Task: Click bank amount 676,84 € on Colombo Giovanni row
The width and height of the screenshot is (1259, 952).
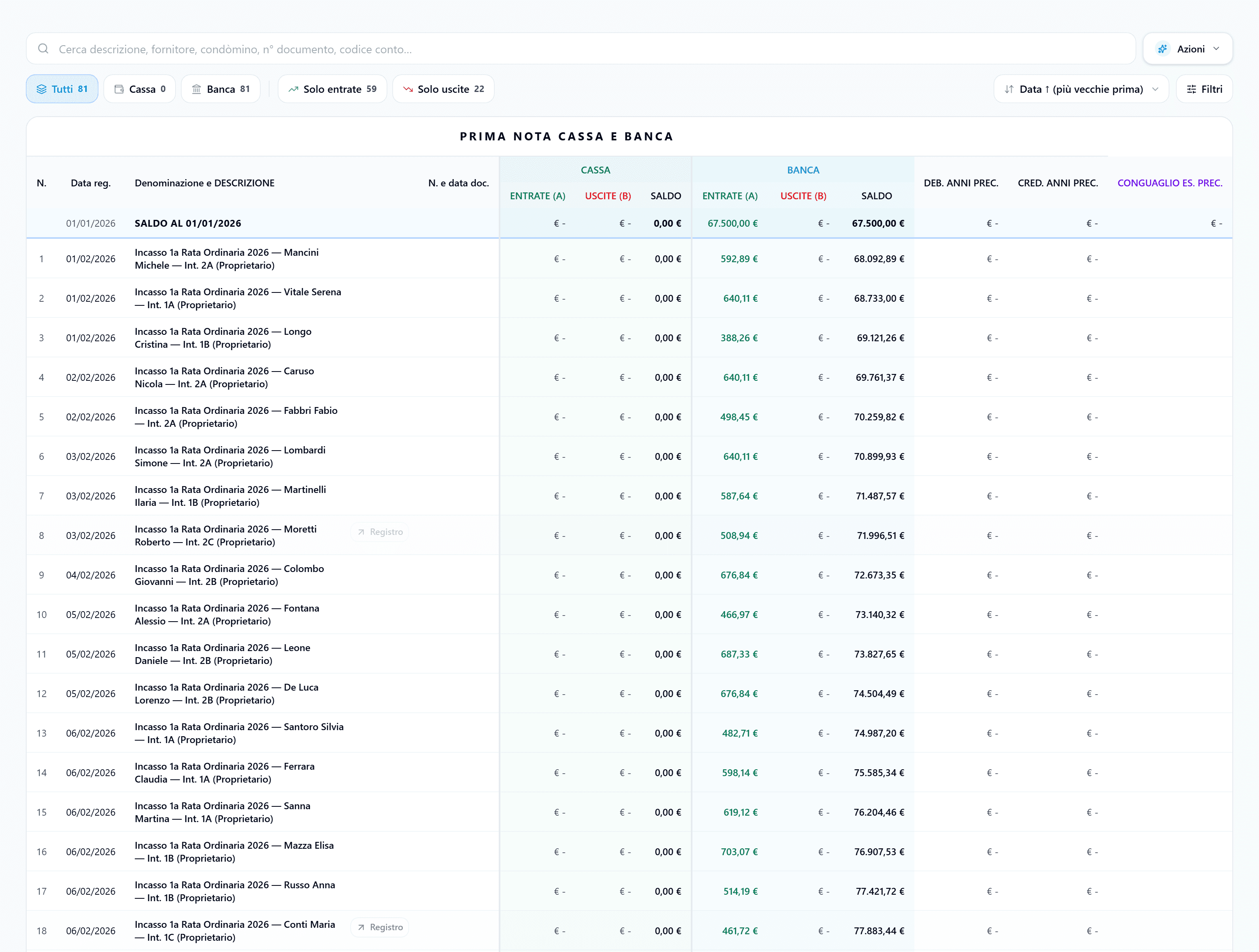Action: (739, 575)
